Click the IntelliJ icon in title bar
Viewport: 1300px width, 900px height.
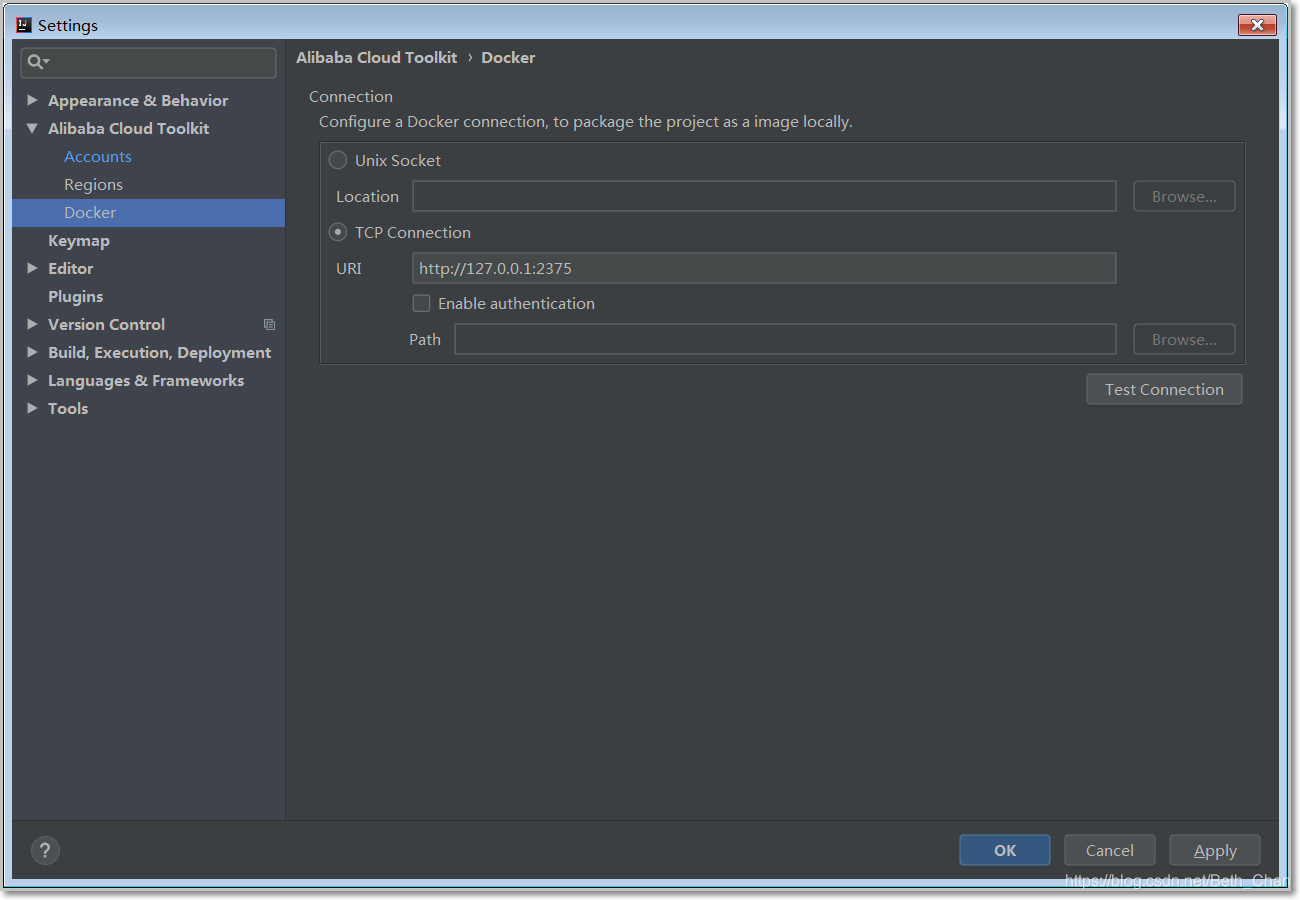pyautogui.click(x=24, y=25)
